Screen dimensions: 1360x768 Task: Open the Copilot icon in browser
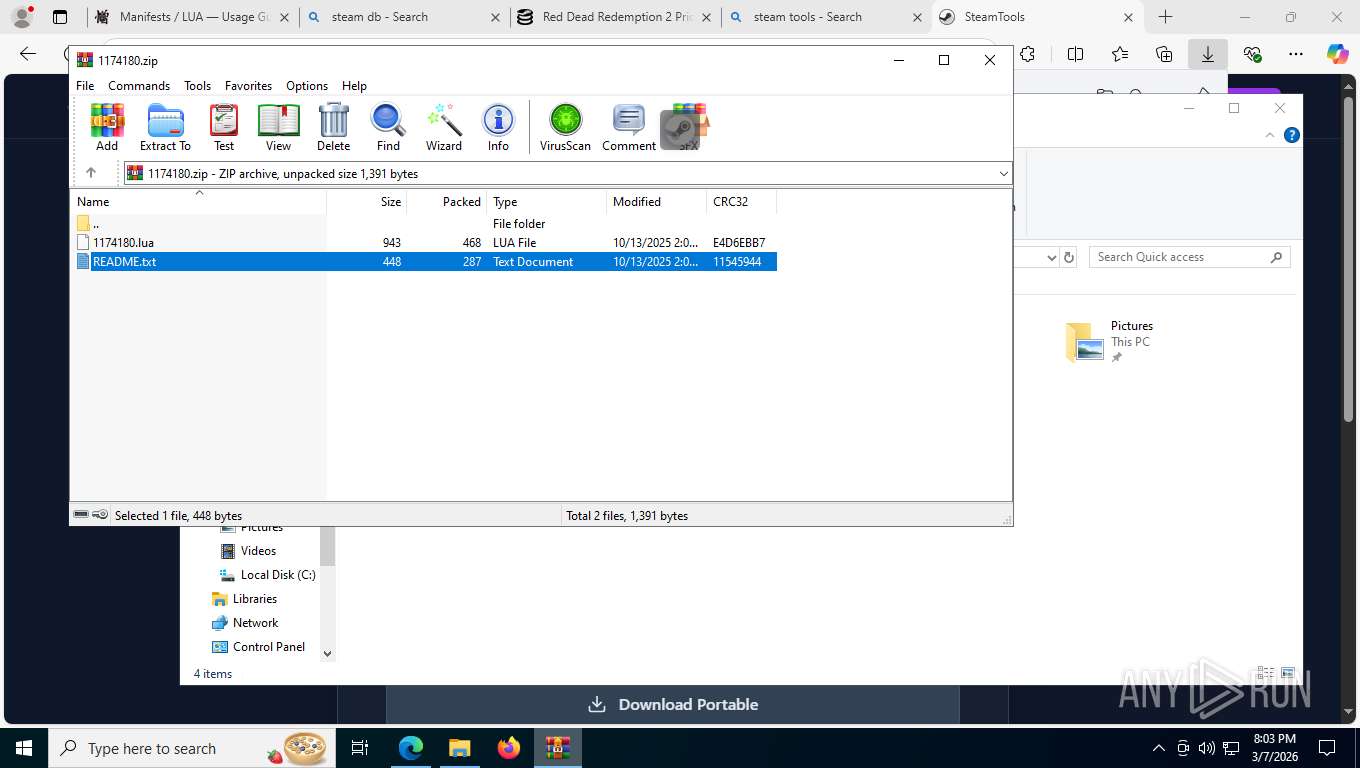[1337, 54]
